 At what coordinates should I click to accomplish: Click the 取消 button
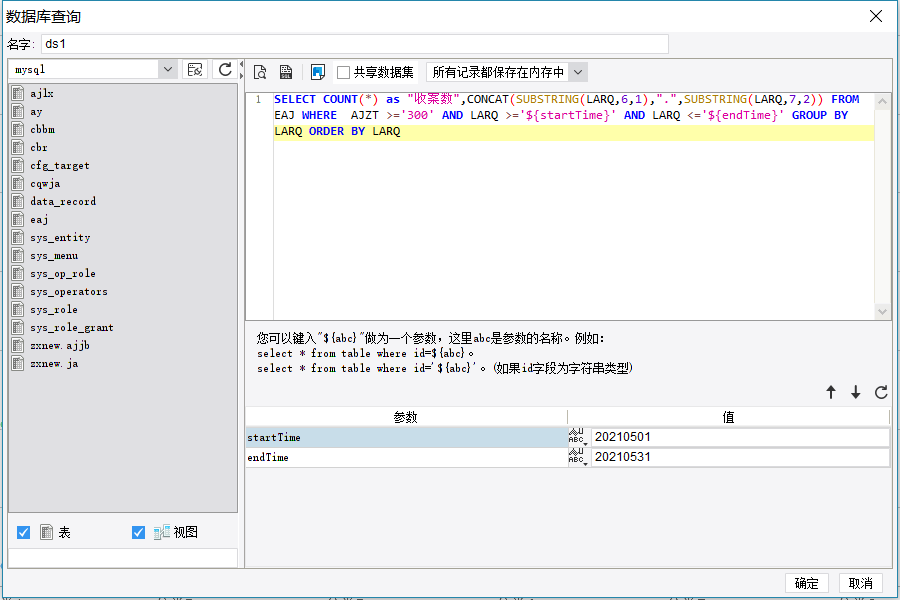(x=861, y=583)
